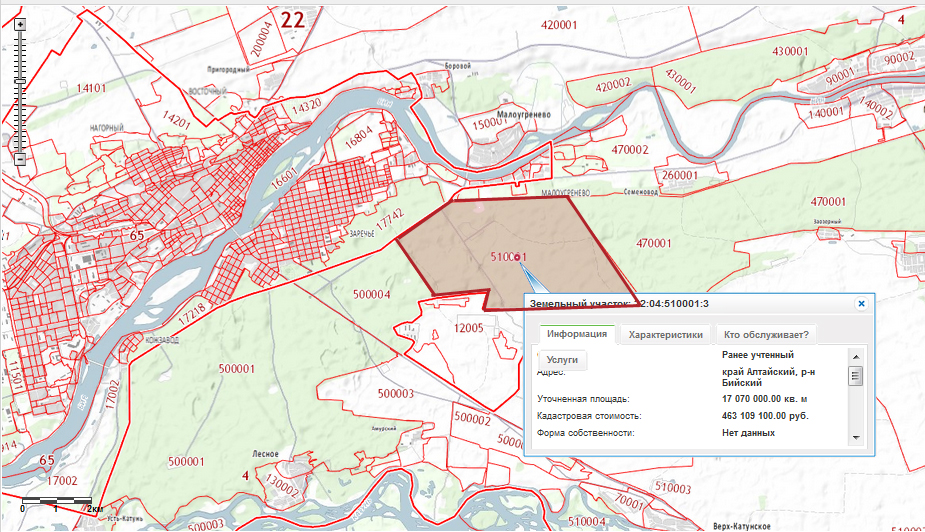The image size is (925, 532).
Task: Select the parcel labeled 500004
Action: [371, 294]
